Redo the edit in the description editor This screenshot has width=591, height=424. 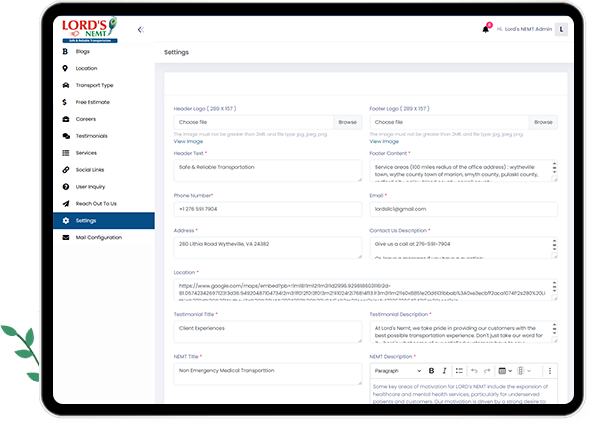(x=487, y=371)
